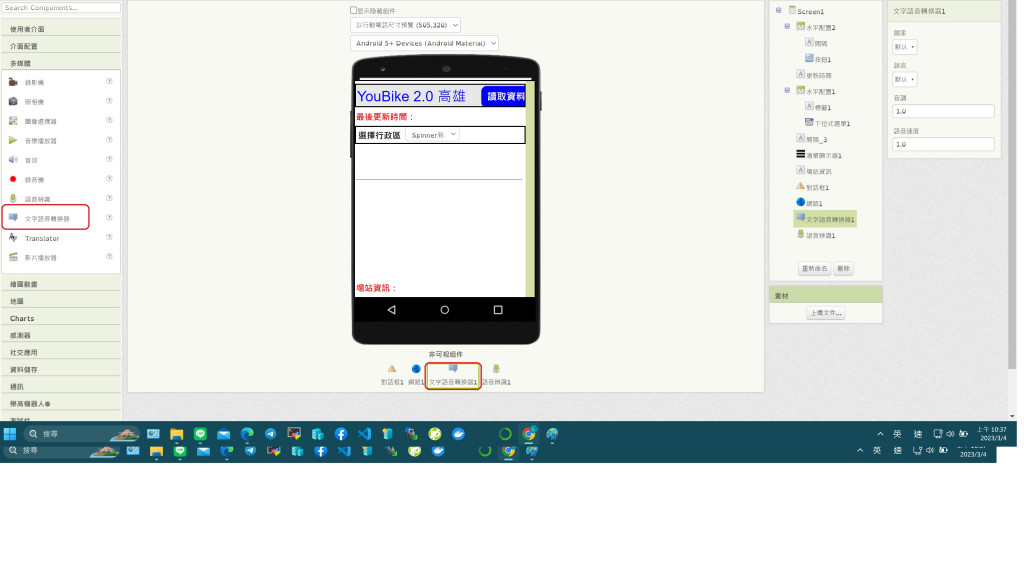The height and width of the screenshot is (576, 1024).
Task: Collapse the Screen1 tree node
Action: point(778,10)
